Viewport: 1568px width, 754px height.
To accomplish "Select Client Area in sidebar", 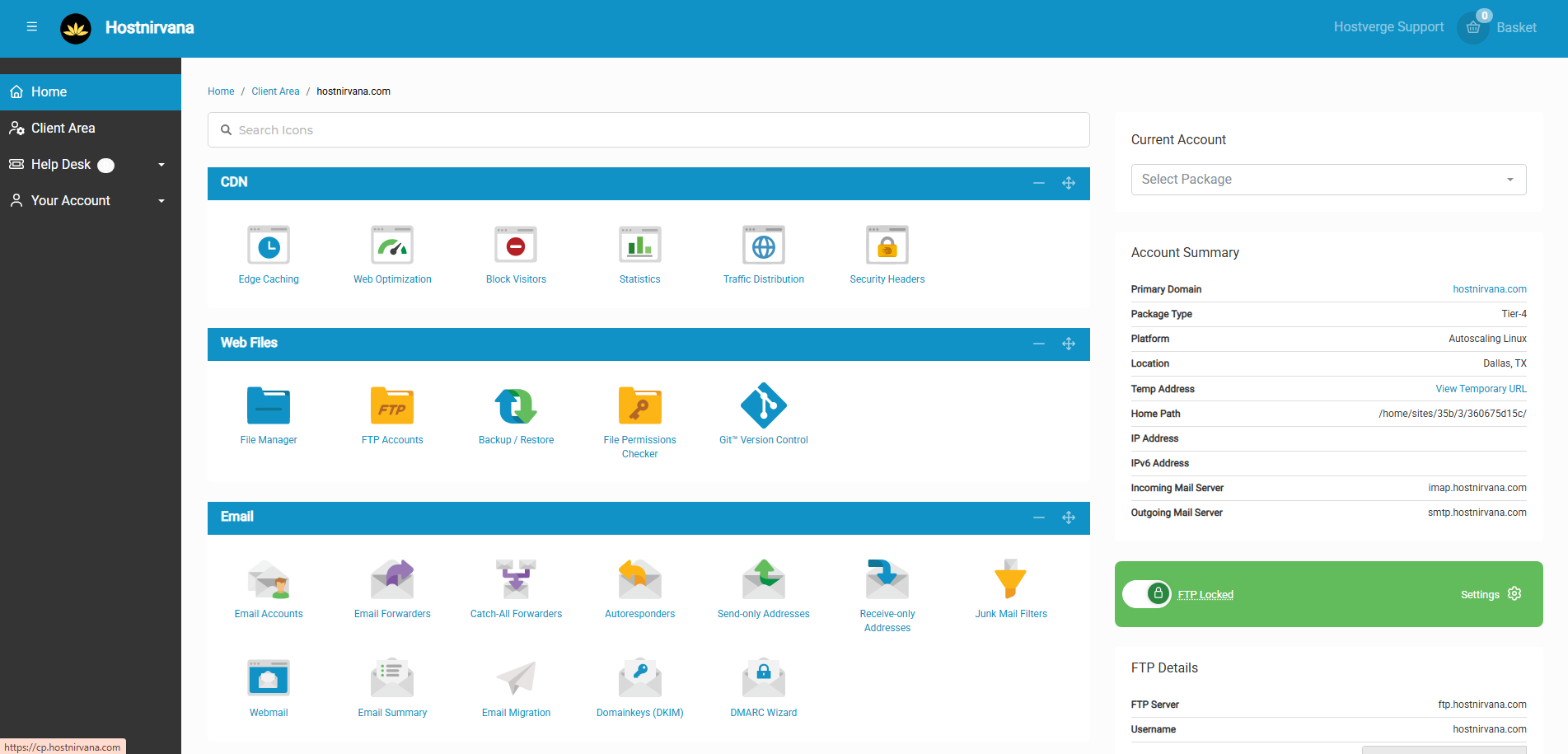I will tap(63, 129).
